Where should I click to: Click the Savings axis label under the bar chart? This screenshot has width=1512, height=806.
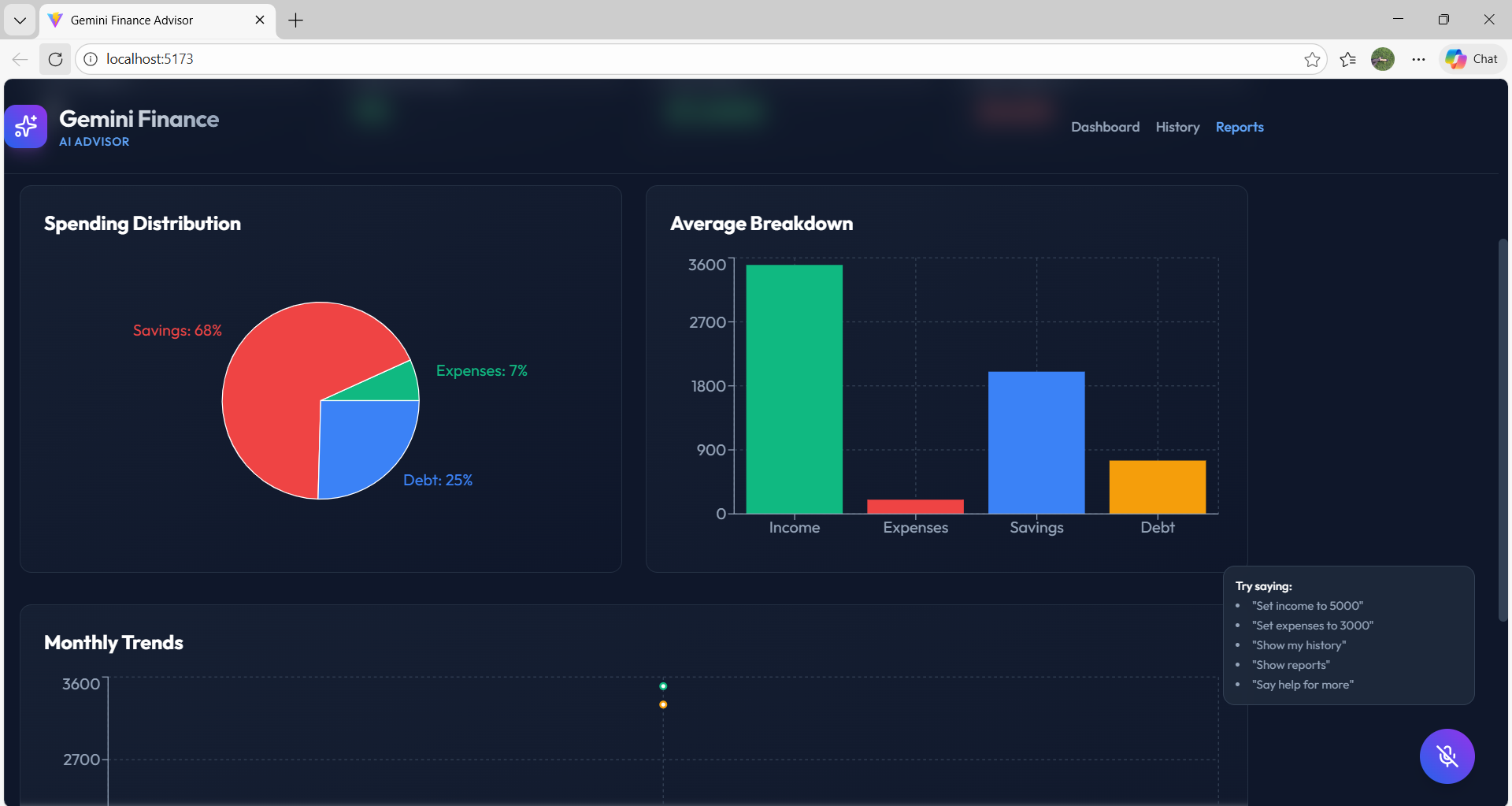pyautogui.click(x=1036, y=527)
